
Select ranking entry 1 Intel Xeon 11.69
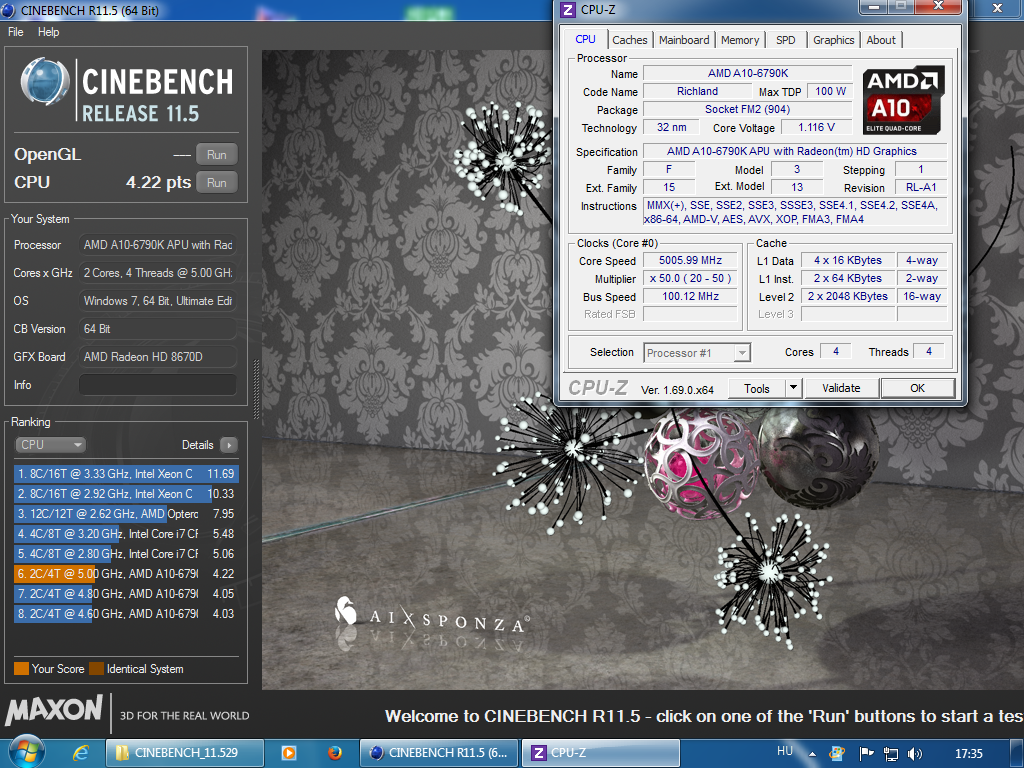125,474
